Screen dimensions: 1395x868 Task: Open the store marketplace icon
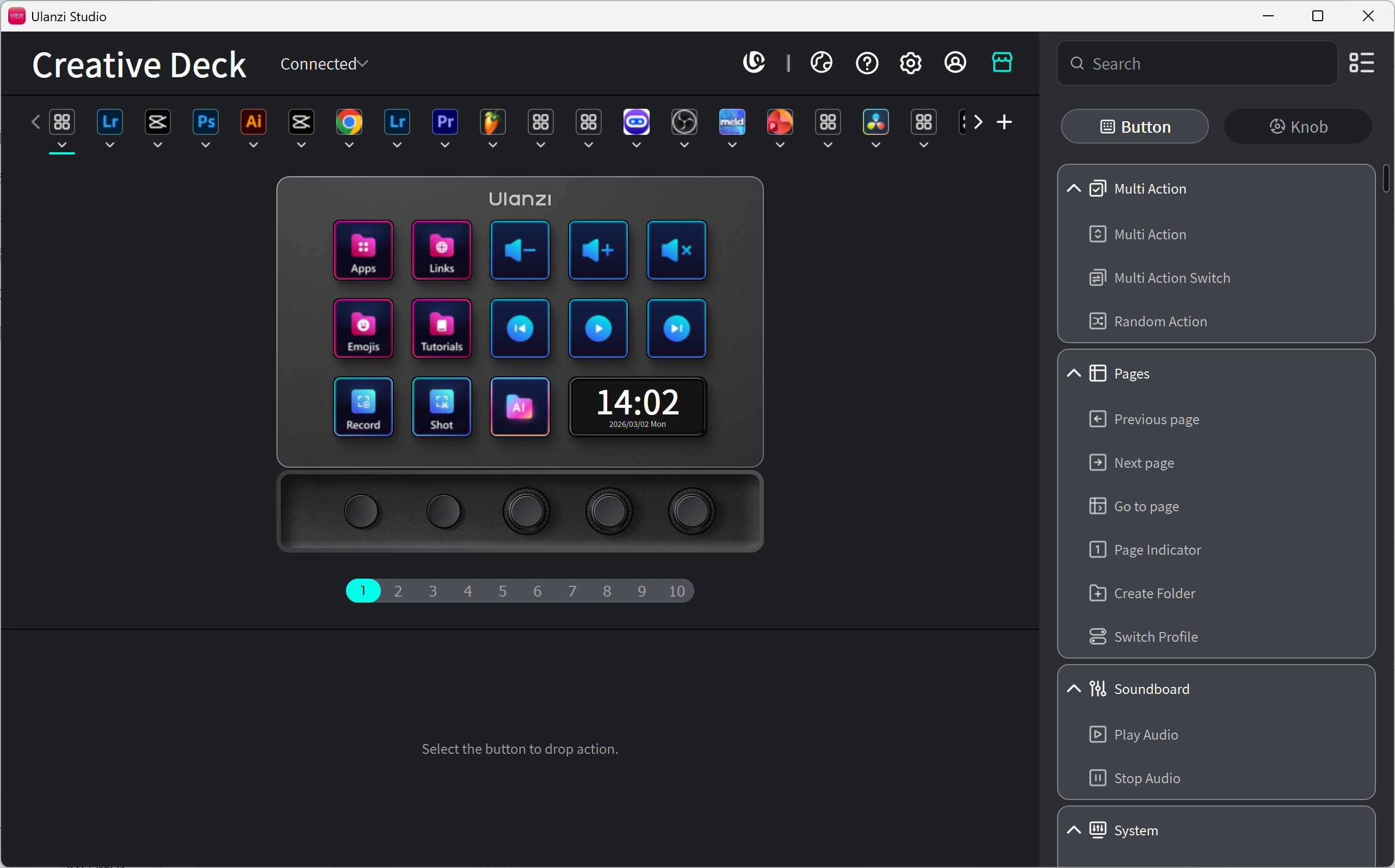tap(1002, 63)
